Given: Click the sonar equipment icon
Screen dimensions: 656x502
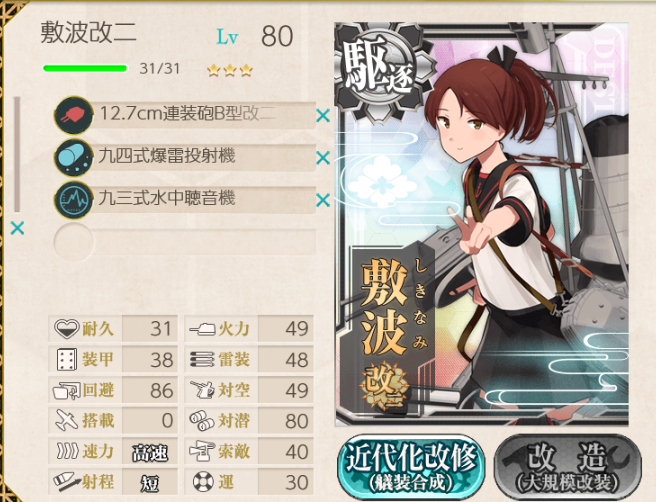Looking at the screenshot, I should pos(73,200).
